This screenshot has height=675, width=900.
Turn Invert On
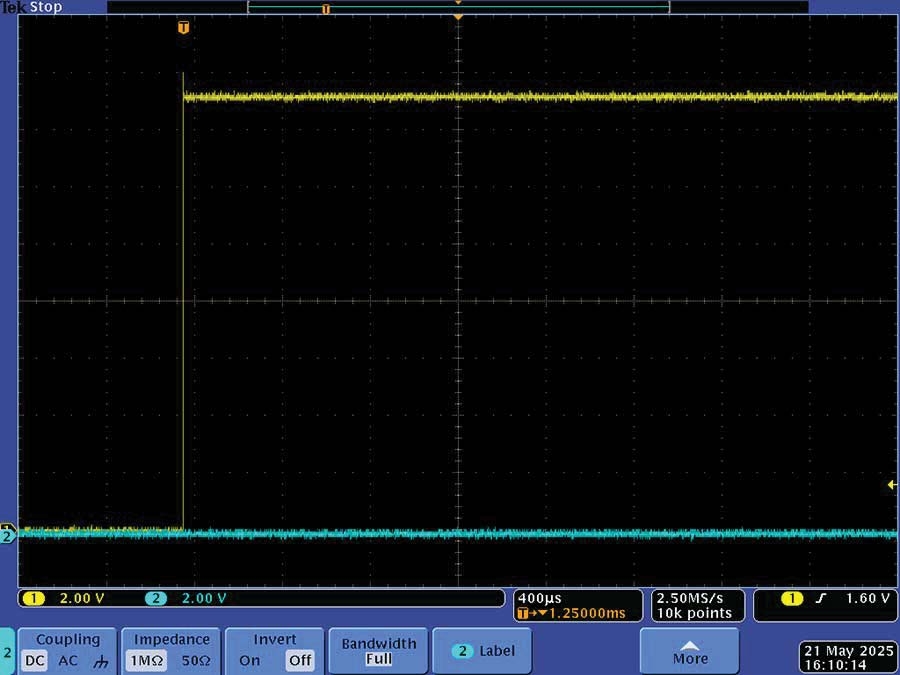pyautogui.click(x=250, y=661)
